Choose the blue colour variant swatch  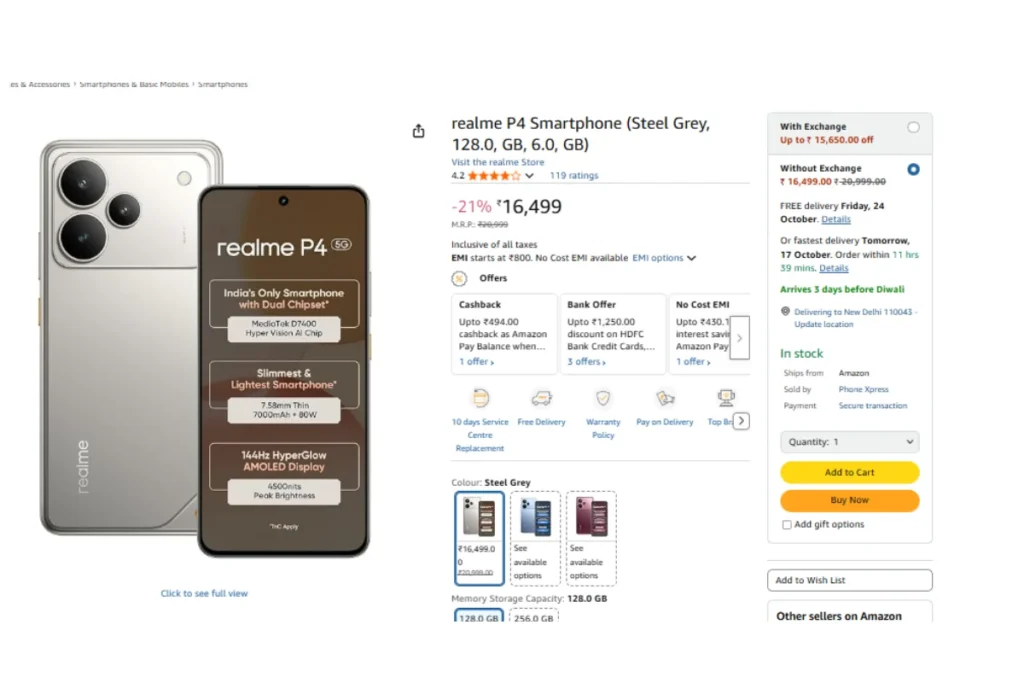[x=535, y=538]
